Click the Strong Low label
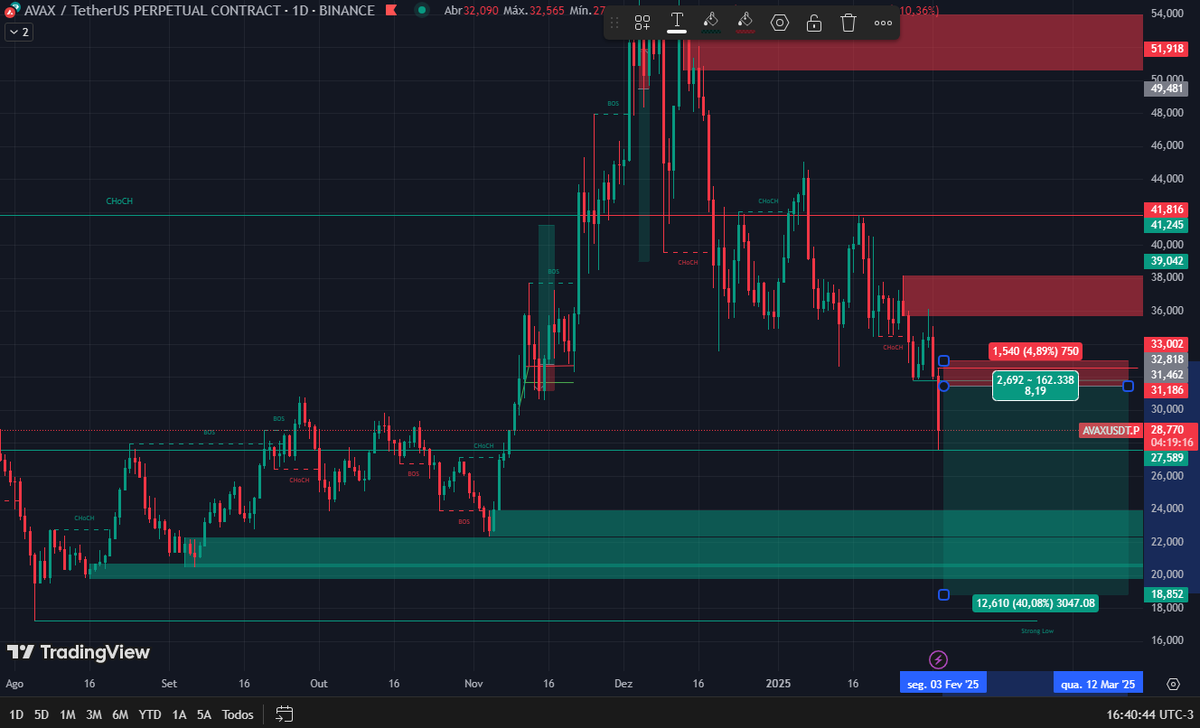Screen dimensions: 1200x728 (x=1037, y=631)
